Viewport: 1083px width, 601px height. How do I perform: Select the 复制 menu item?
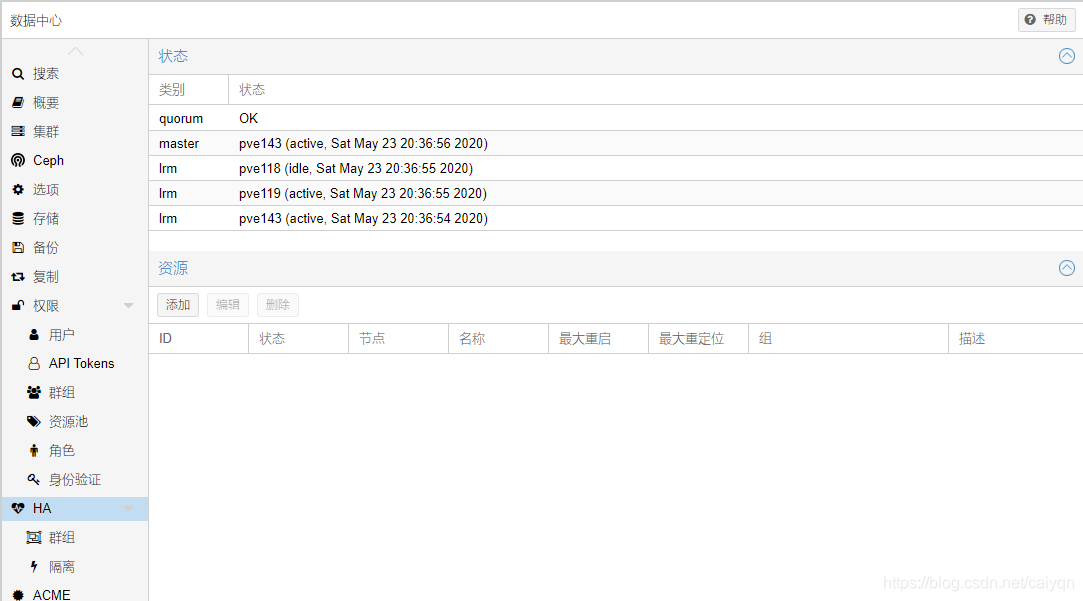75,276
